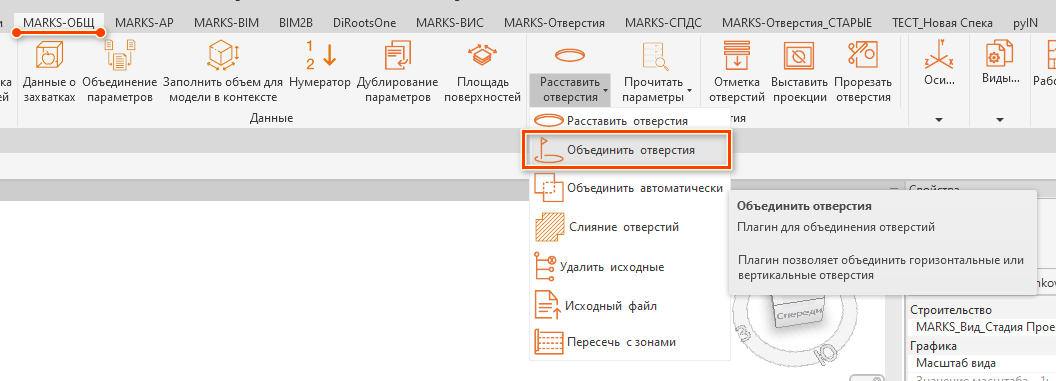1056x381 pixels.
Task: Launch Выставить проекции tool
Action: (799, 71)
